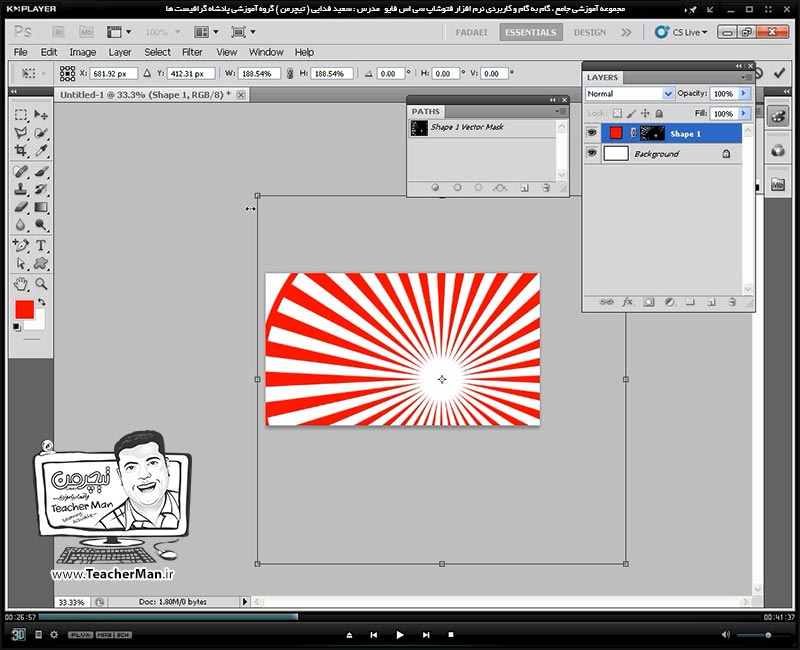Select the Eyedropper tool
Screen dimensions: 800x650
point(41,151)
